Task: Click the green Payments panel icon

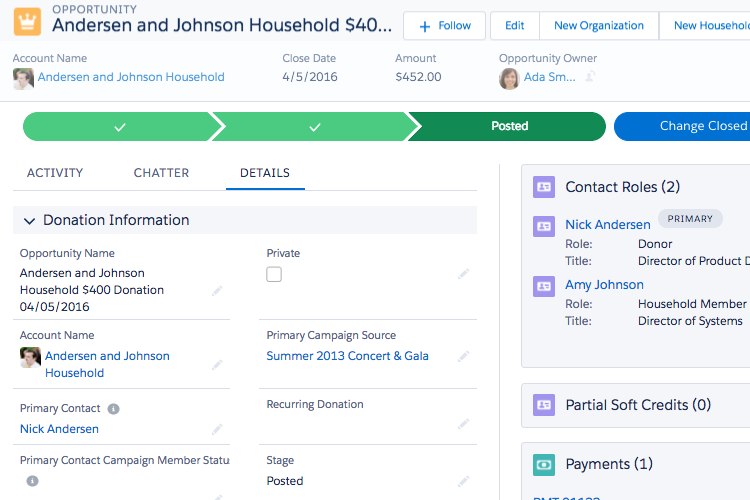Action: pos(543,464)
